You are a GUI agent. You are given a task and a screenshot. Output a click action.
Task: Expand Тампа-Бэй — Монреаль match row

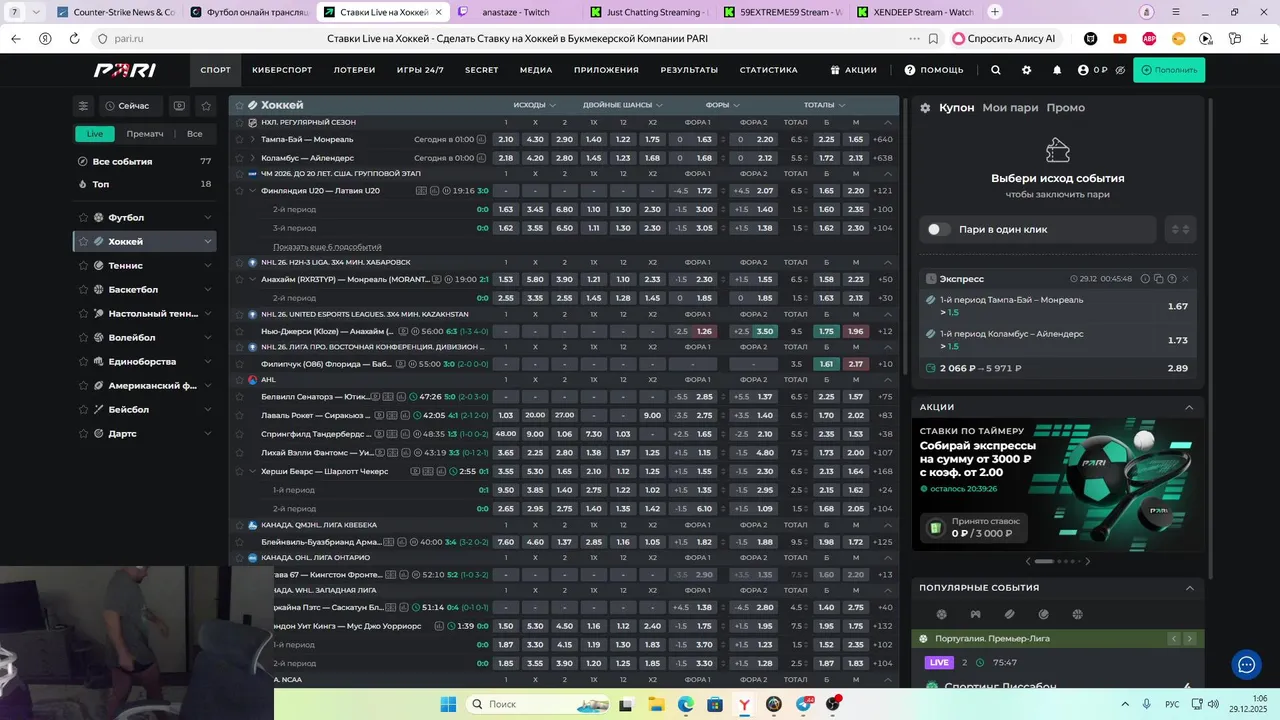[x=253, y=139]
